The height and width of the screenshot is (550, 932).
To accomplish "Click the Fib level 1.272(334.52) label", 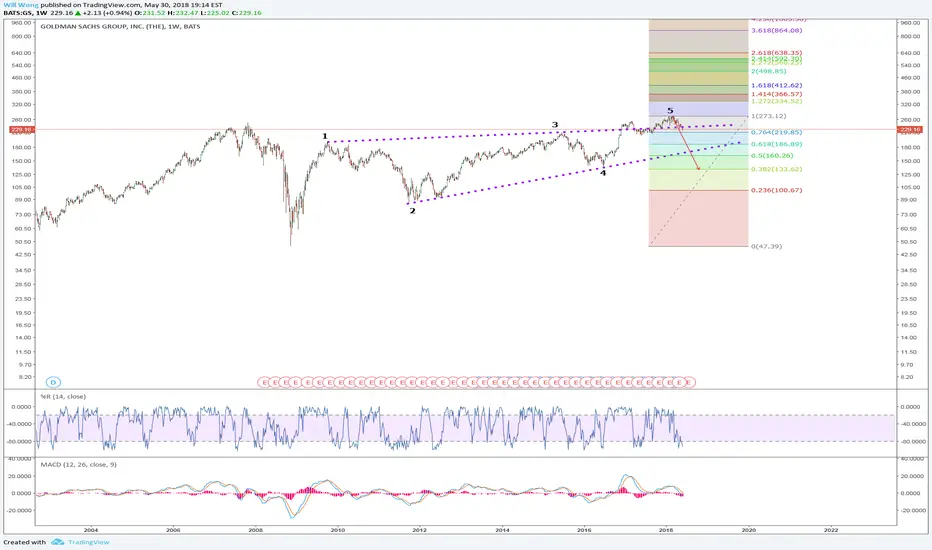I will [776, 101].
